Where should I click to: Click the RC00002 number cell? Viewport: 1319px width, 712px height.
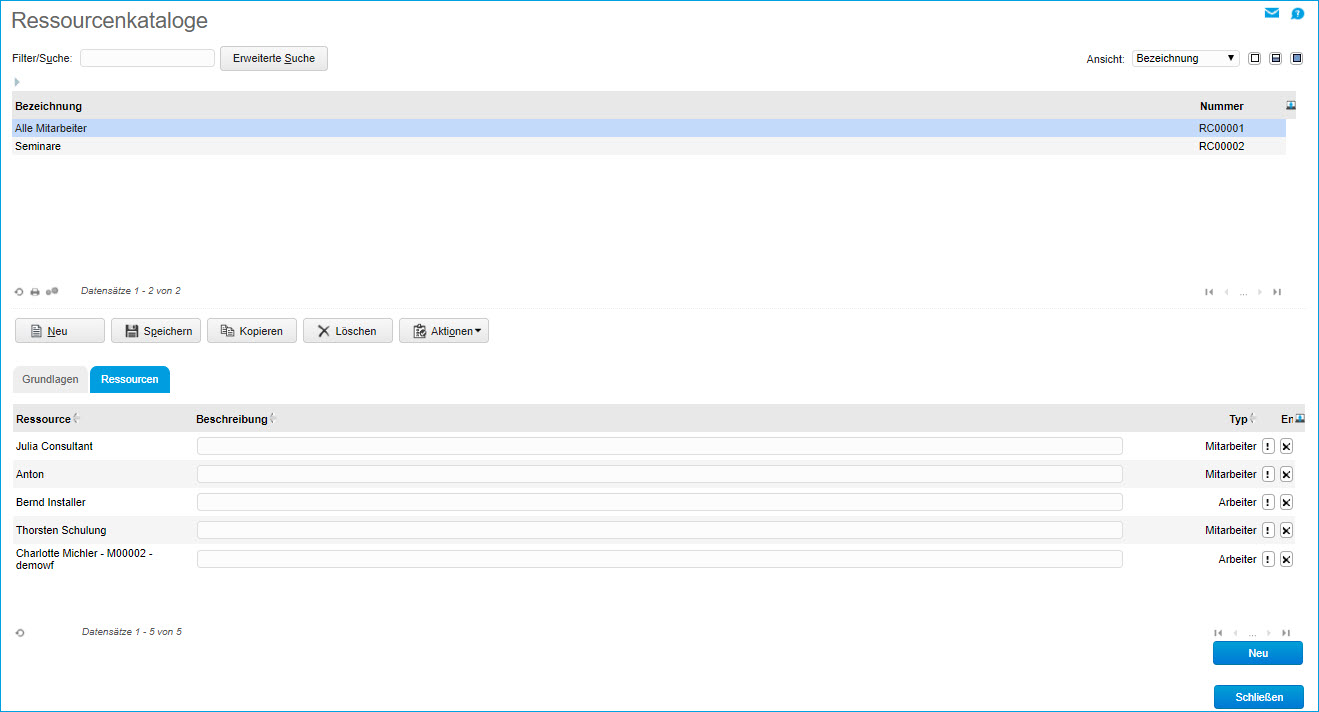point(1221,146)
